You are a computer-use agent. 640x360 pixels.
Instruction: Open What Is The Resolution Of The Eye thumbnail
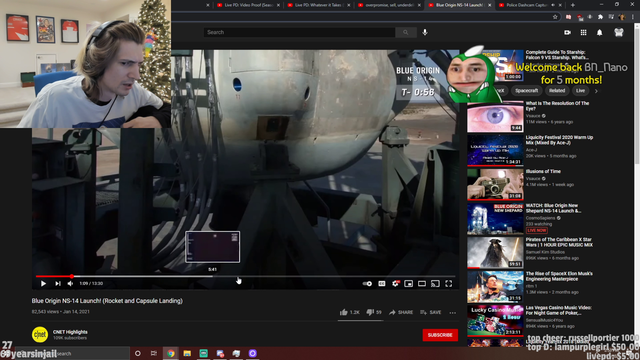point(495,117)
